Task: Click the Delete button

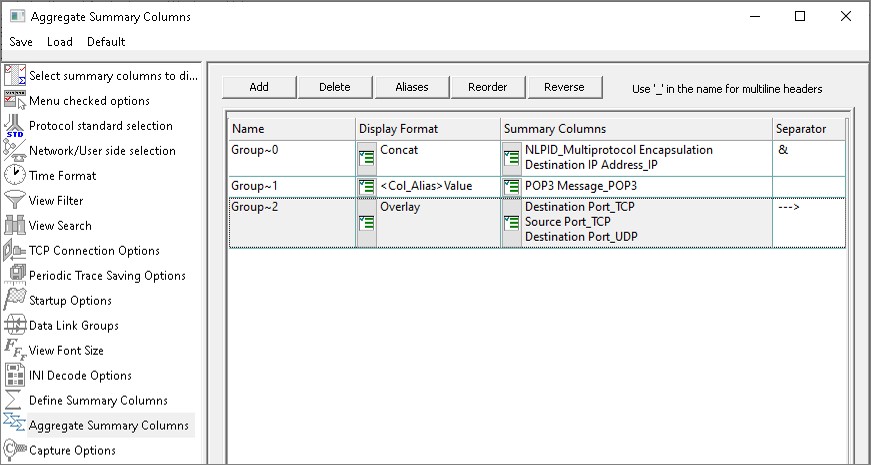Action: click(335, 87)
